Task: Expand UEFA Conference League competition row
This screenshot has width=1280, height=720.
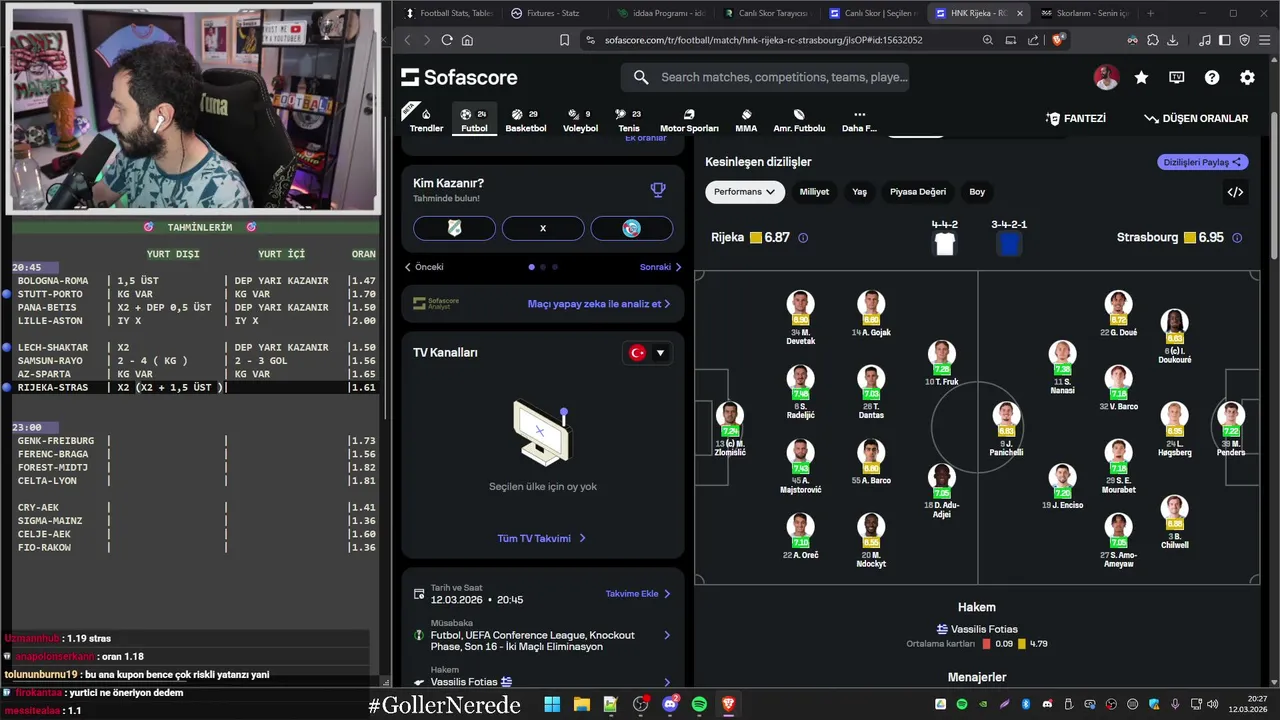Action: point(543,635)
